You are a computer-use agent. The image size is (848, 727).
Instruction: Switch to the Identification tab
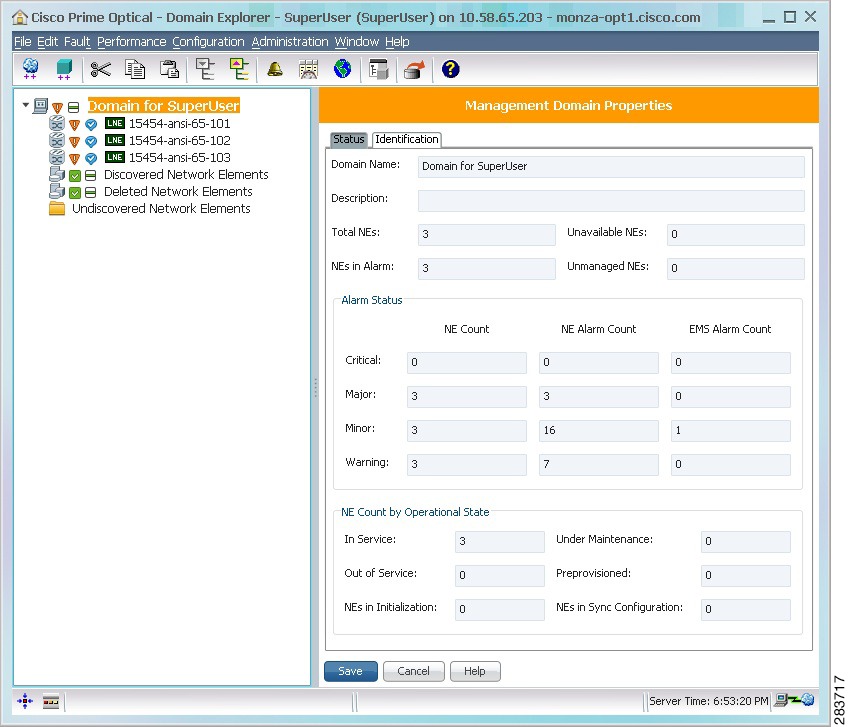407,140
